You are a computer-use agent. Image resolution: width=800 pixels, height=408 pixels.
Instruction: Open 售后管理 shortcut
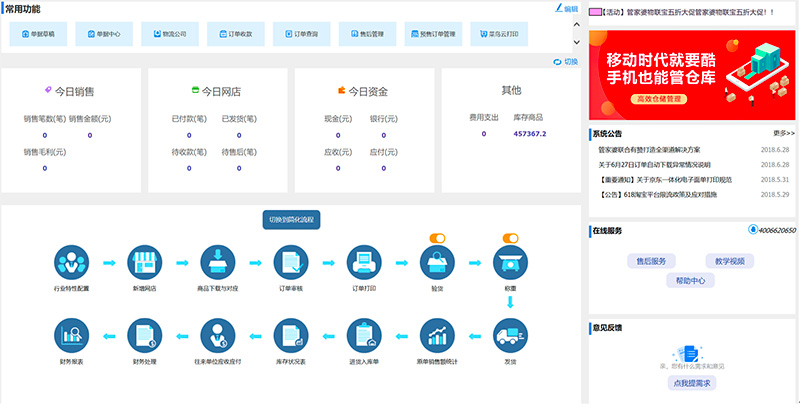[x=367, y=34]
